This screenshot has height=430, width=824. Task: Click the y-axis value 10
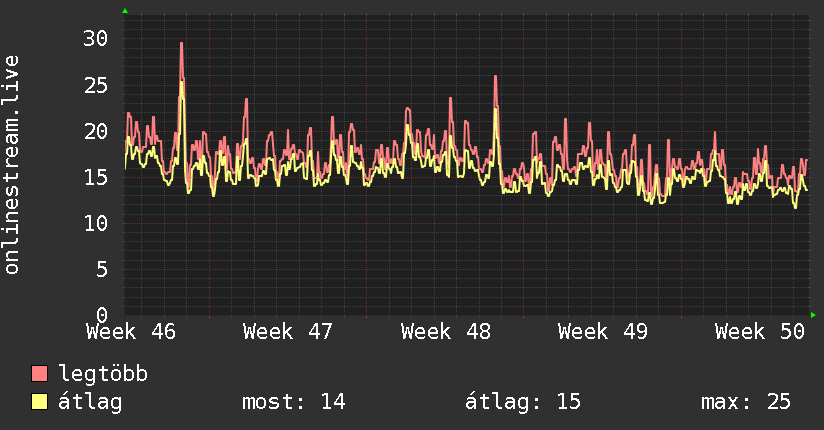(x=96, y=224)
